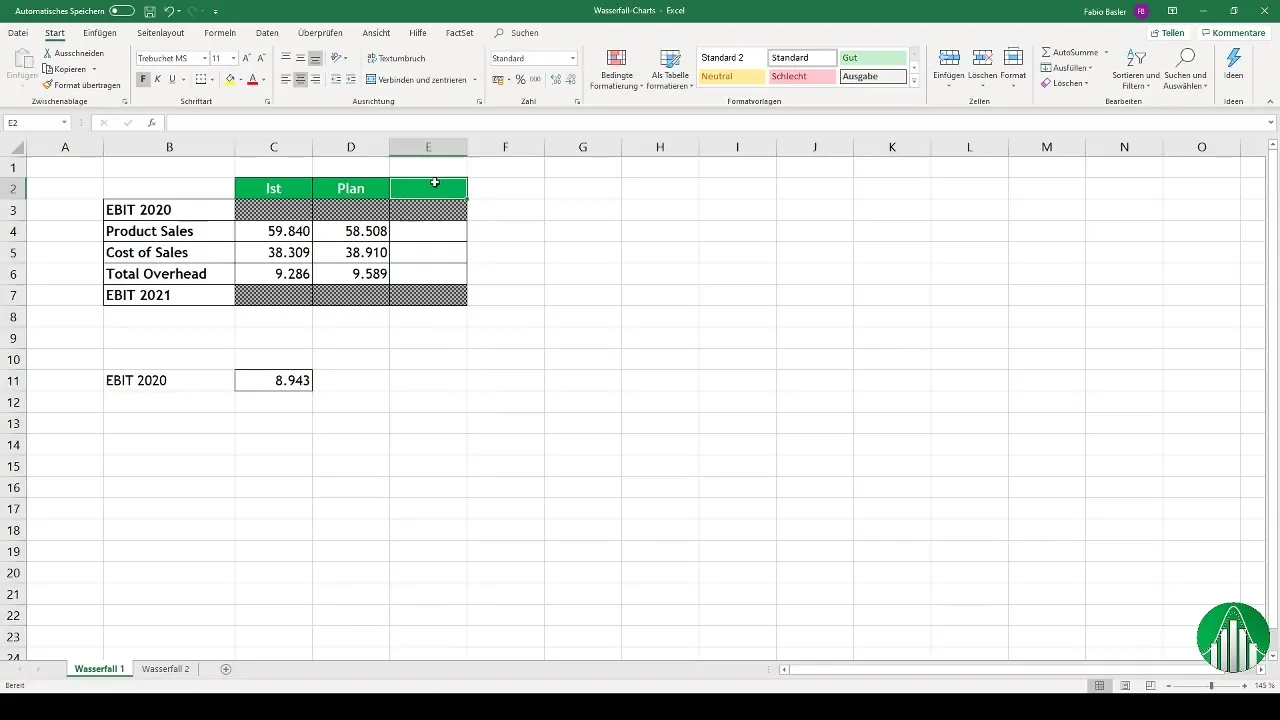
Task: Open the Ausfüllen fill dropdown
Action: (1066, 68)
